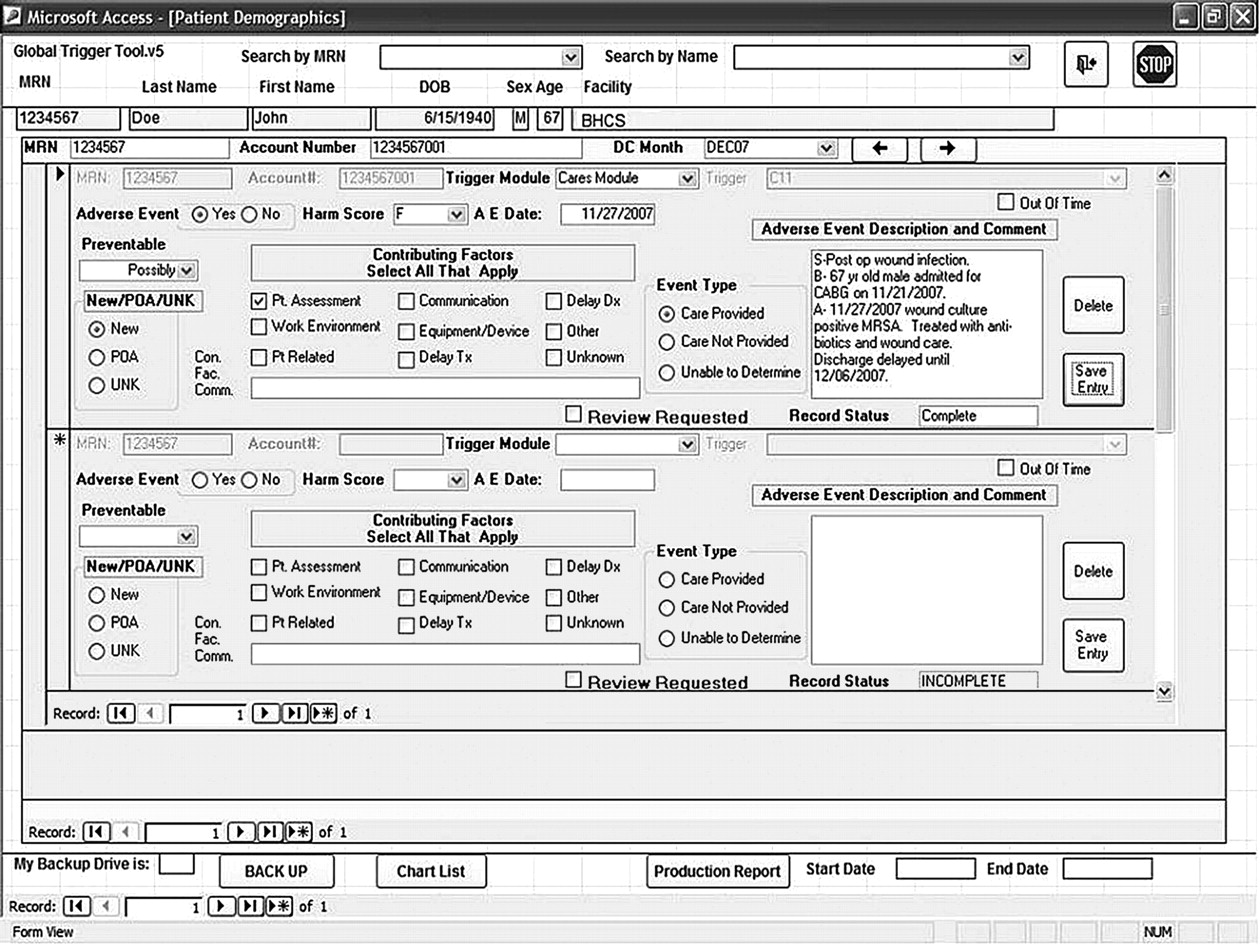This screenshot has width=1260, height=945.
Task: Click scroll-up arrow of entries scrollbar
Action: (x=1164, y=175)
